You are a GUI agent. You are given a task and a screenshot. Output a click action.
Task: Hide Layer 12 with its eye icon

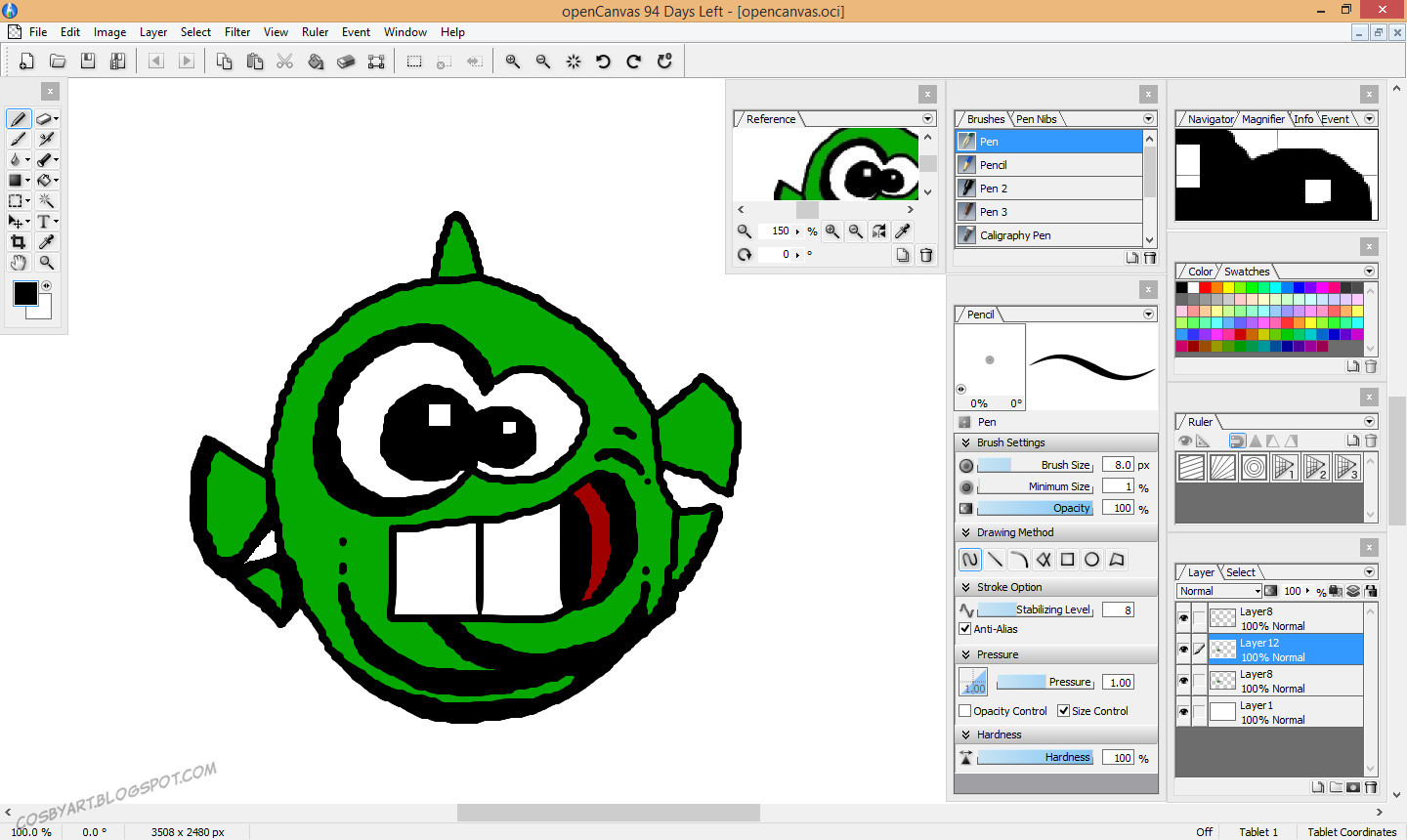(x=1183, y=650)
